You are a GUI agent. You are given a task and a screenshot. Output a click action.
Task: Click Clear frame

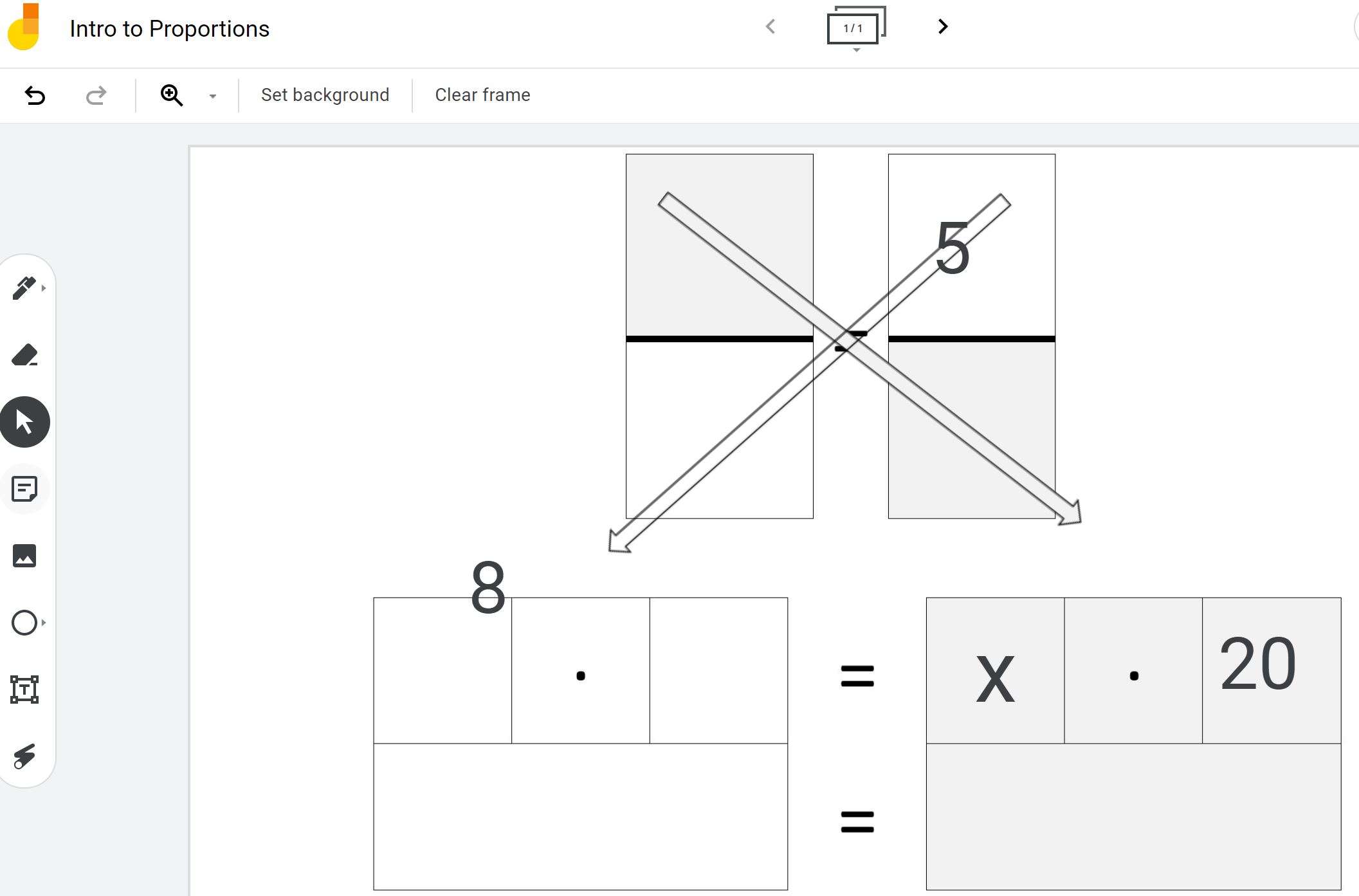click(x=482, y=95)
